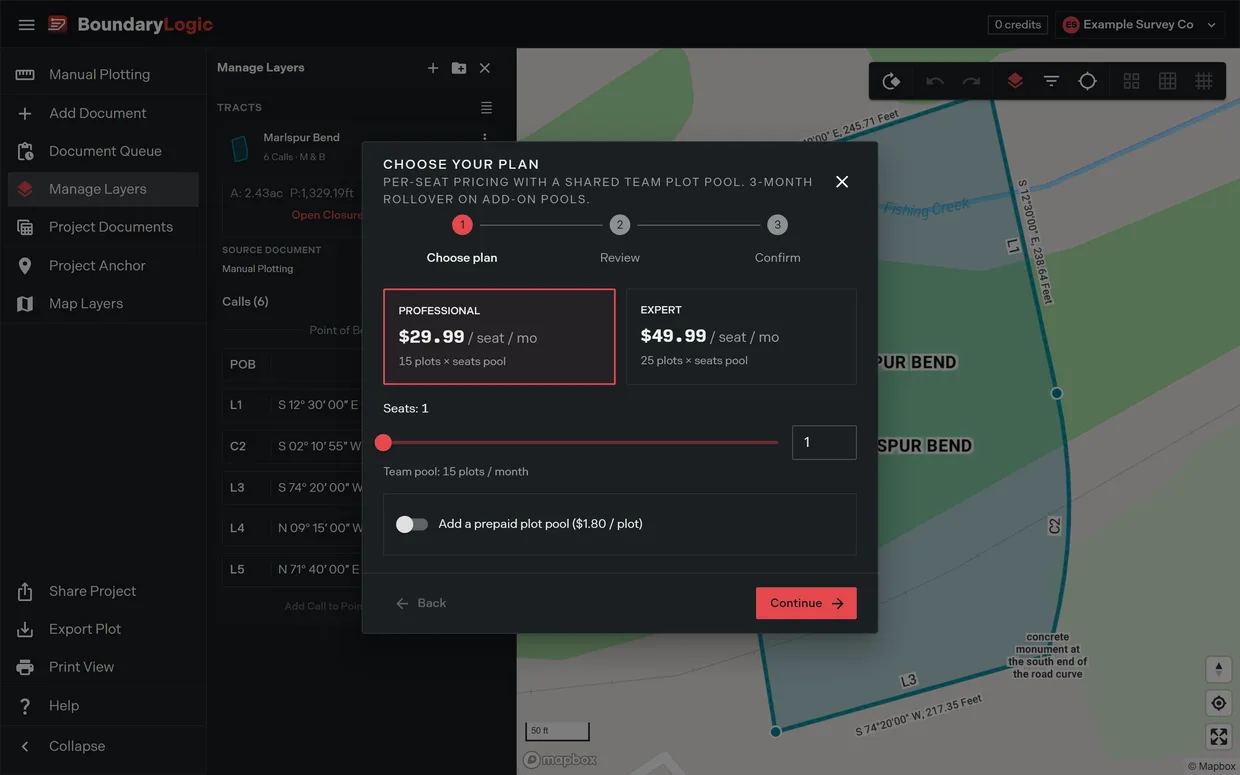Select the Marlspur Bend tract name
This screenshot has height=775, width=1240.
pos(301,137)
